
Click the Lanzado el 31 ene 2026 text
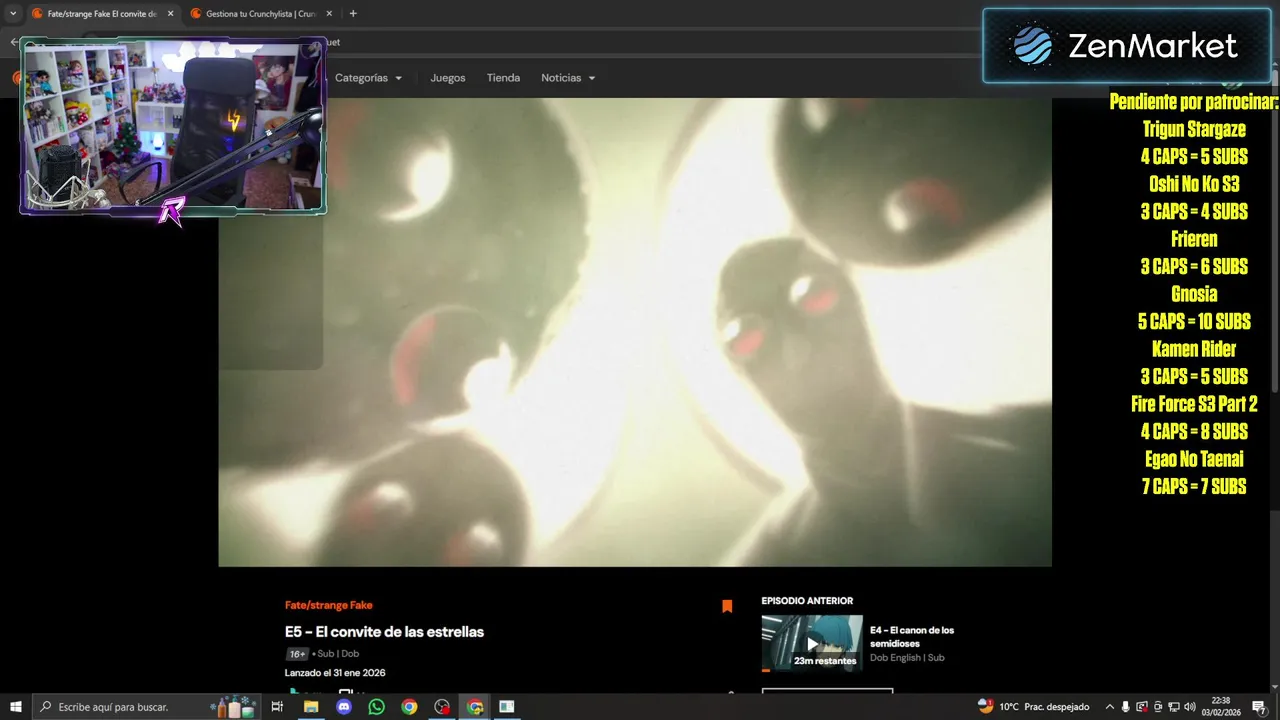tap(335, 673)
